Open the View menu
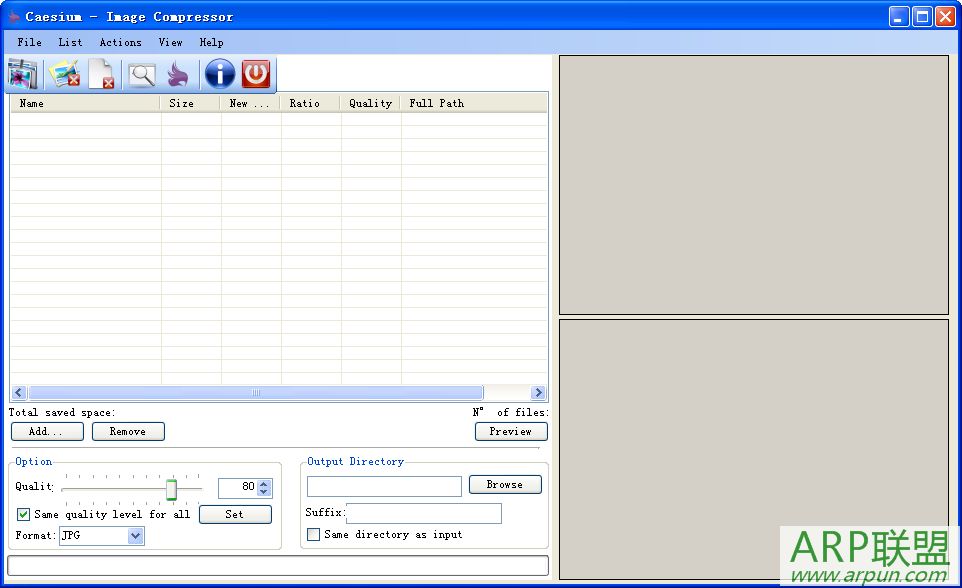Screen dimensions: 962x588 click(170, 42)
